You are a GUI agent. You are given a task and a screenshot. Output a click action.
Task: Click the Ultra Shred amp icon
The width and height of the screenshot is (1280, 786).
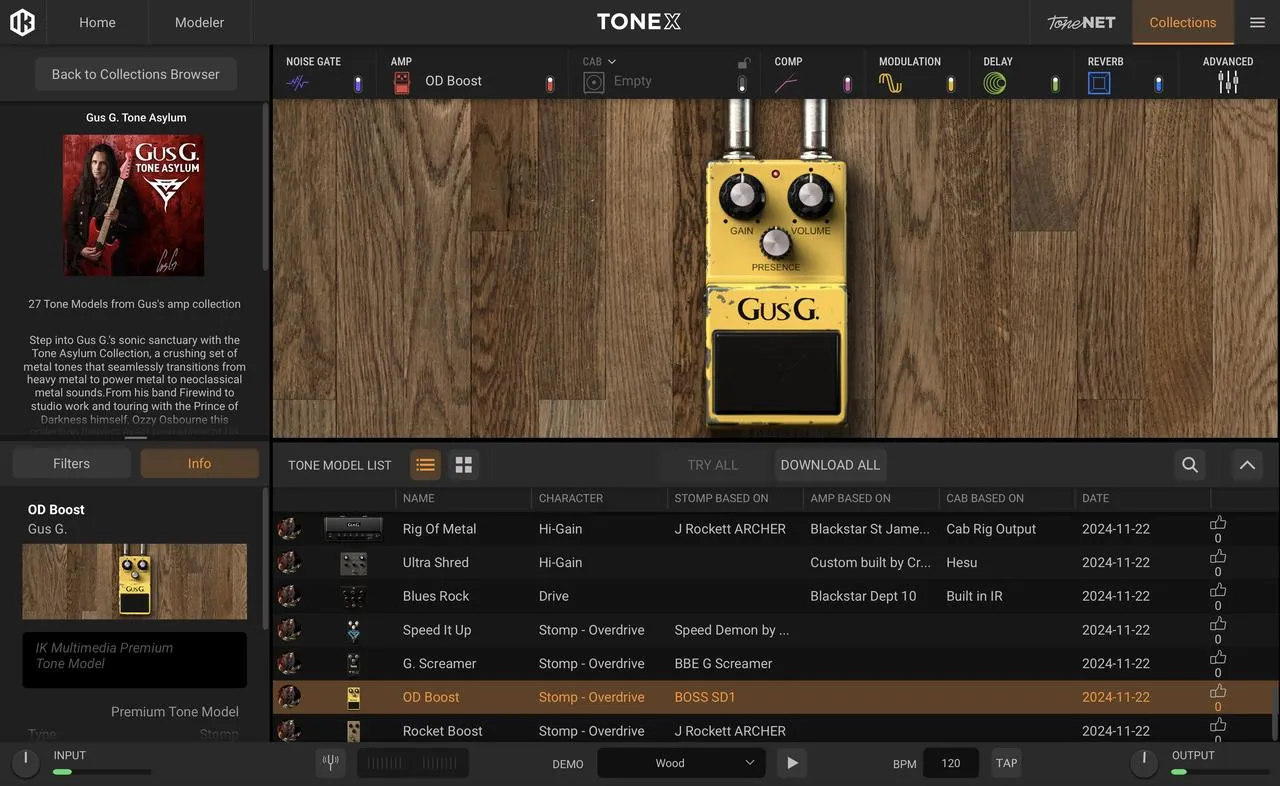point(353,563)
